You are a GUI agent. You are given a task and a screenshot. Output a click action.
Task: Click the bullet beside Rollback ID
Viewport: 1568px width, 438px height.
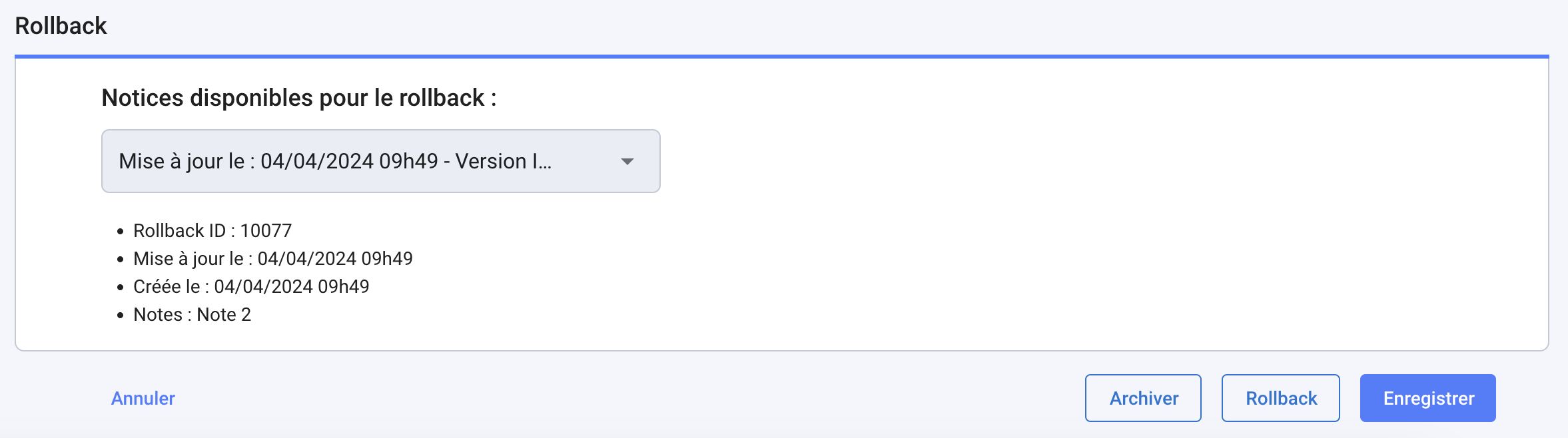pyautogui.click(x=121, y=232)
